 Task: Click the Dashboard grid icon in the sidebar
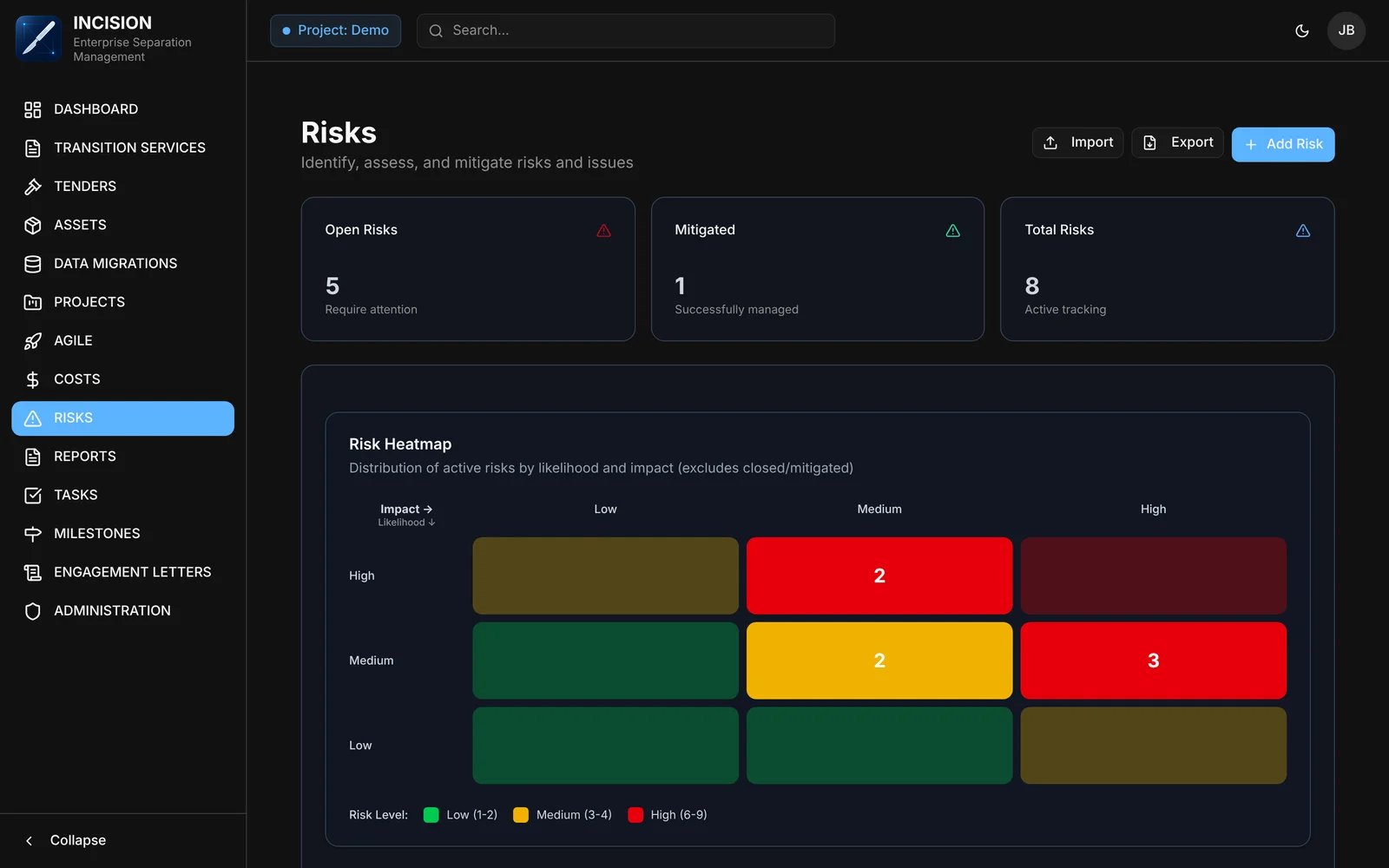click(33, 109)
